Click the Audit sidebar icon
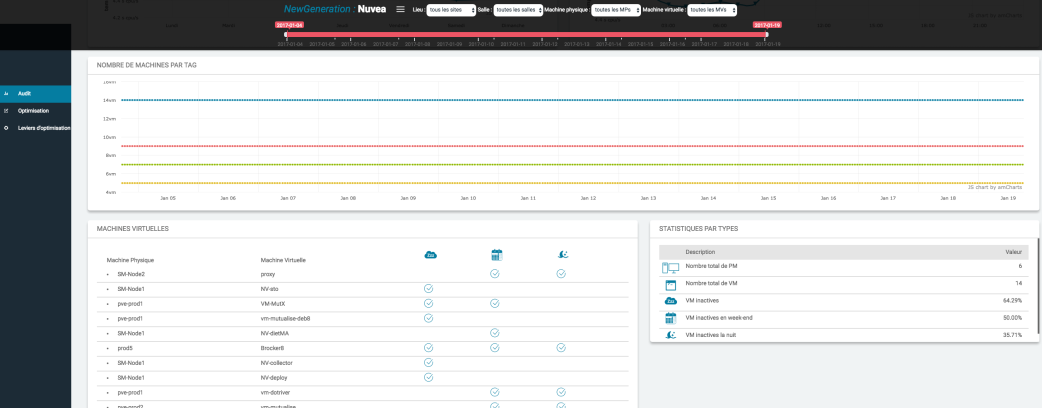 tap(6, 94)
